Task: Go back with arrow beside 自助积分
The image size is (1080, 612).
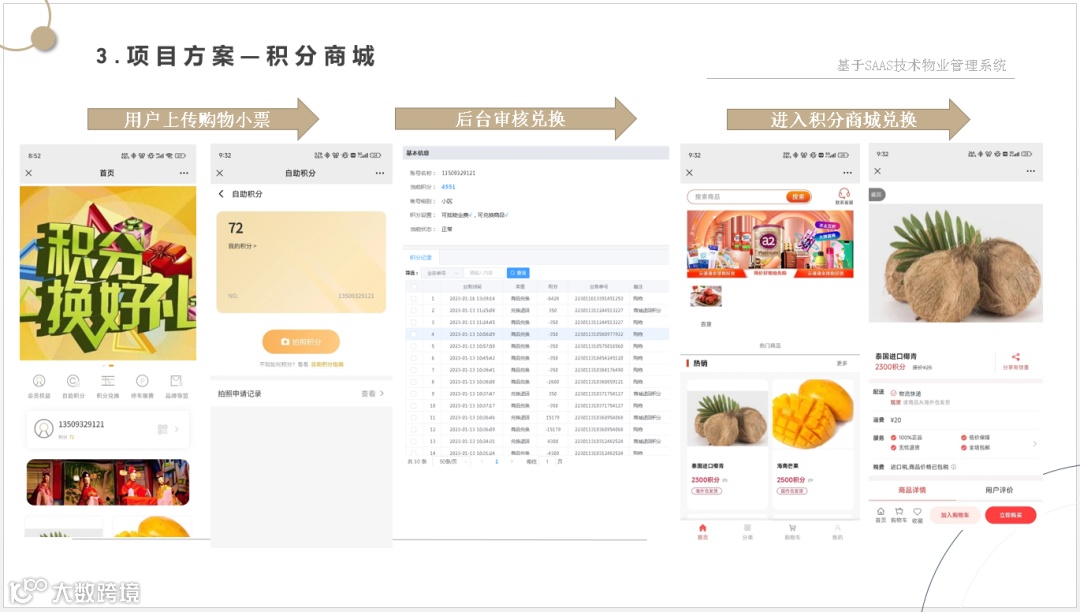Action: coord(221,193)
